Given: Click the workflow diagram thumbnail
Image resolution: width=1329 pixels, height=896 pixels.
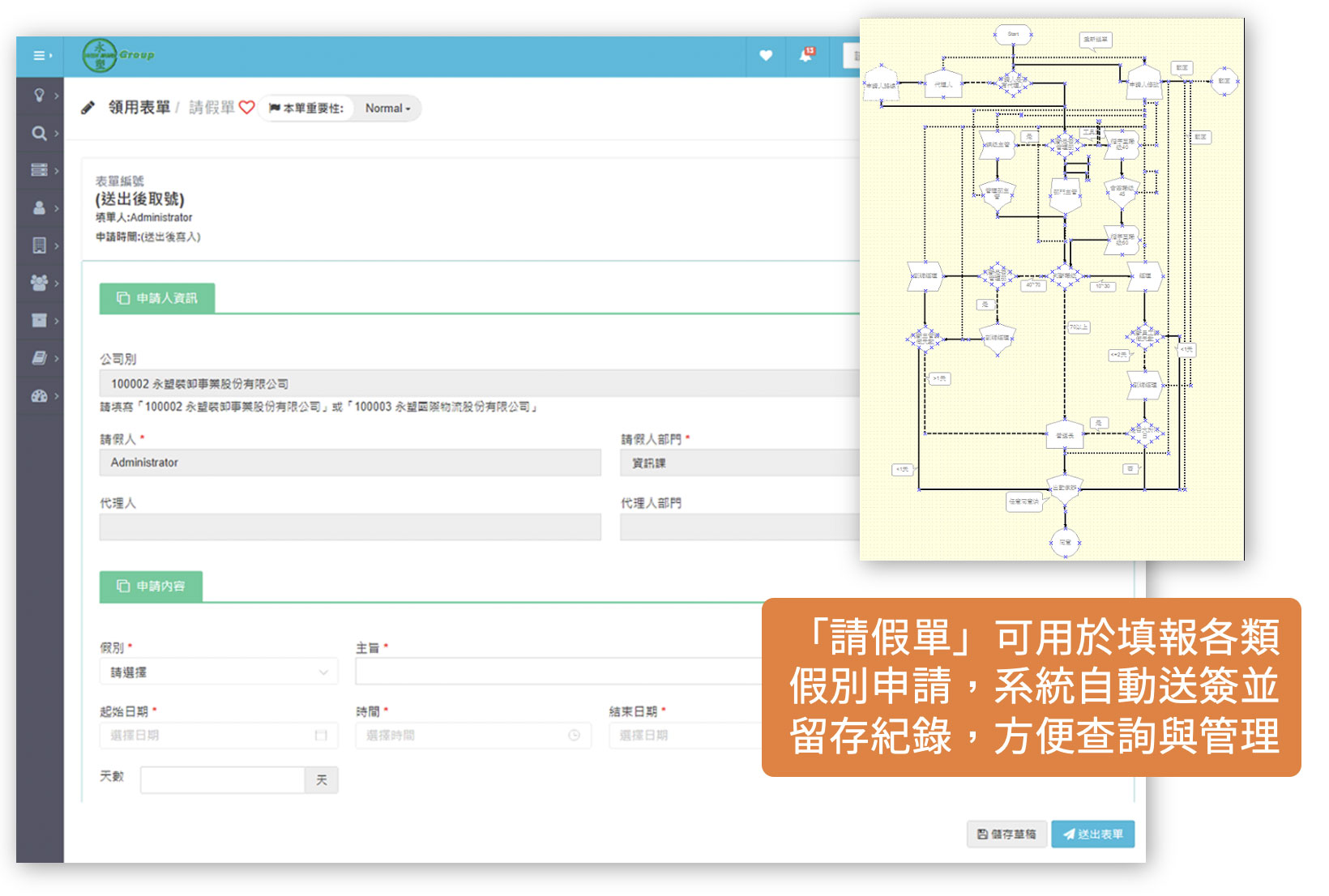Looking at the screenshot, I should click(x=1052, y=289).
